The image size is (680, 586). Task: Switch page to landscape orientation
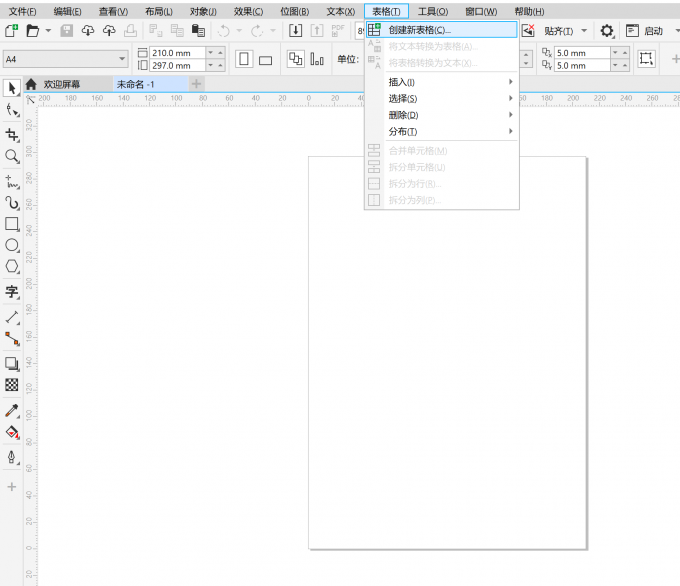point(266,59)
